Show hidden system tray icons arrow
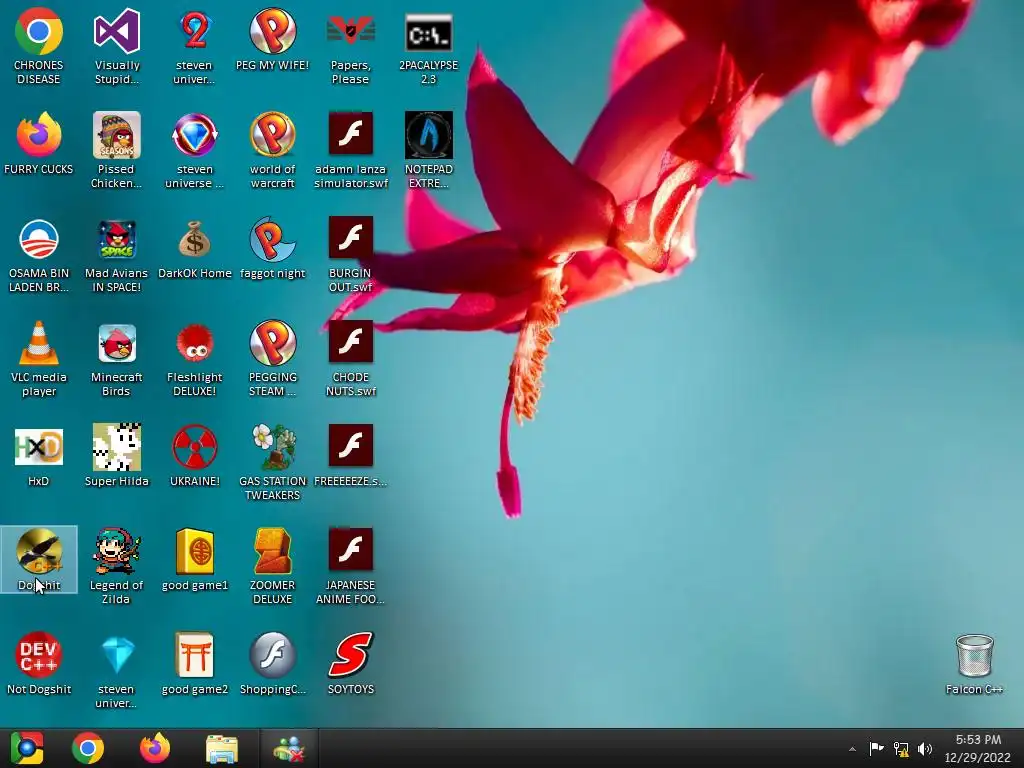1024x768 pixels. 852,749
